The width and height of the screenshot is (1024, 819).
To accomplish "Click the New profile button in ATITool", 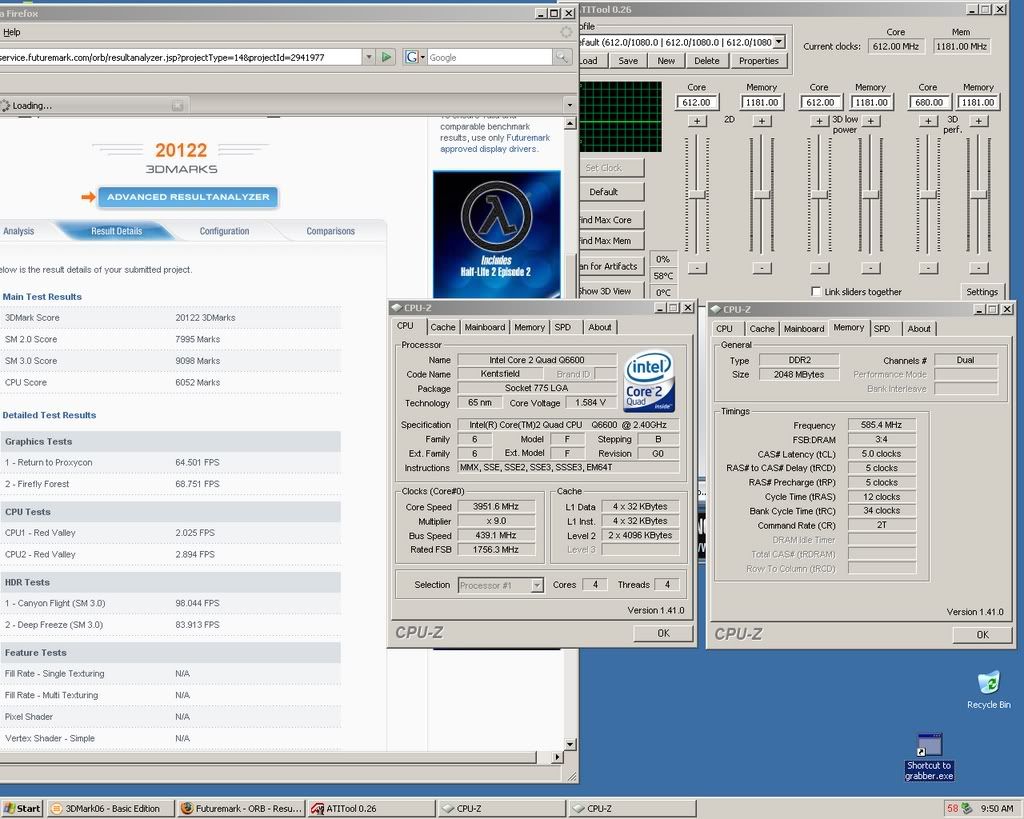I will point(665,61).
